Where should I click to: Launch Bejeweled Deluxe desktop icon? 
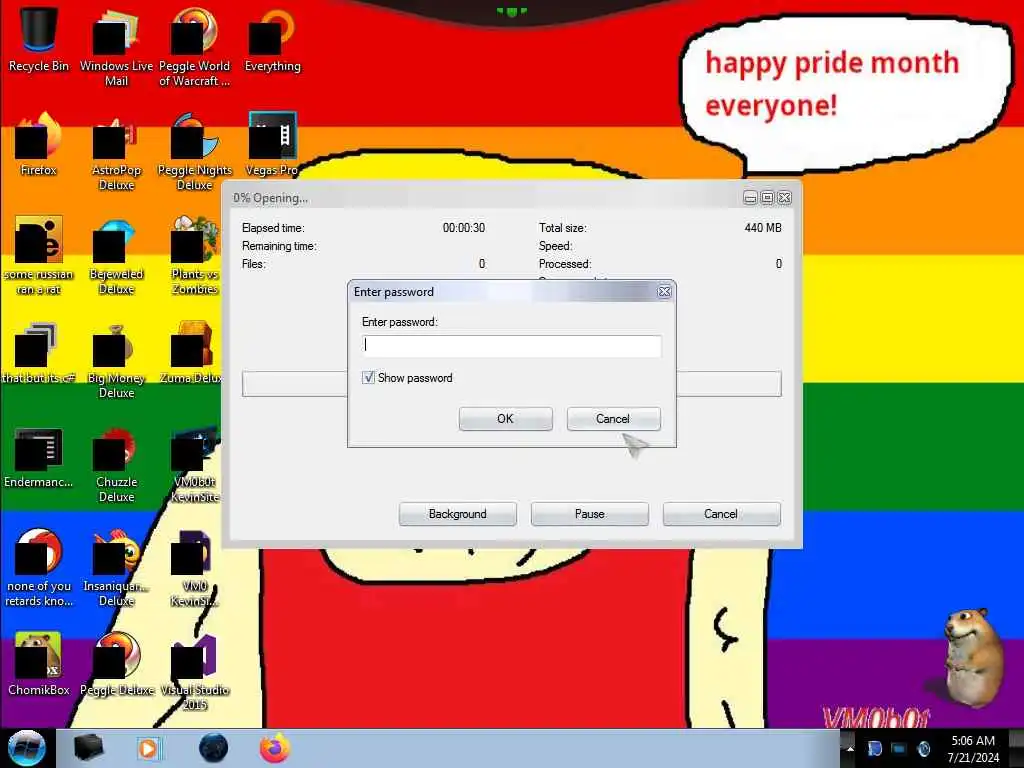tap(116, 255)
